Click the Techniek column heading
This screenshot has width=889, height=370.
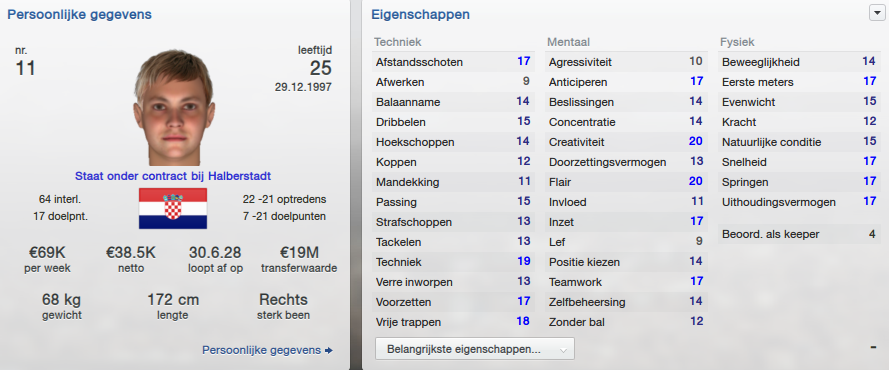coord(397,42)
